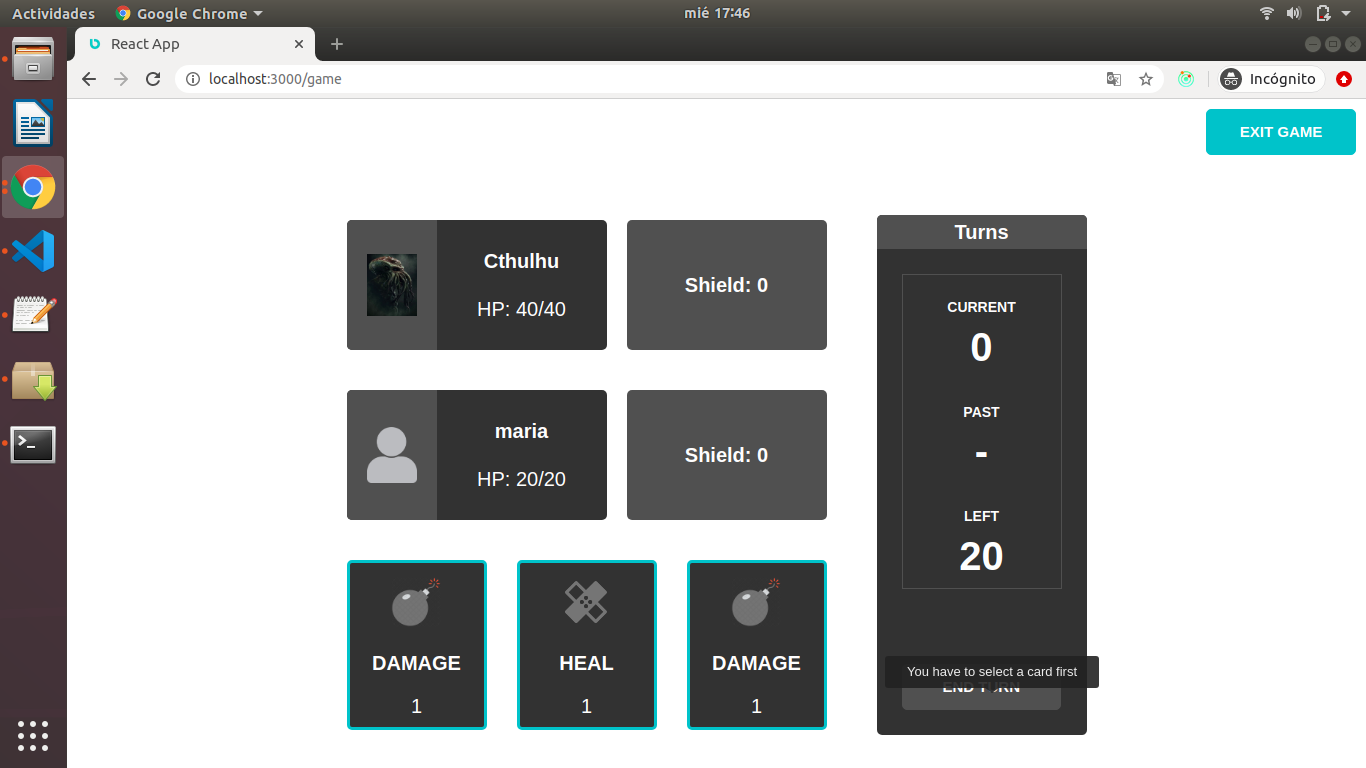Open the Incógnito profile indicator
The height and width of the screenshot is (768, 1366).
[1271, 79]
